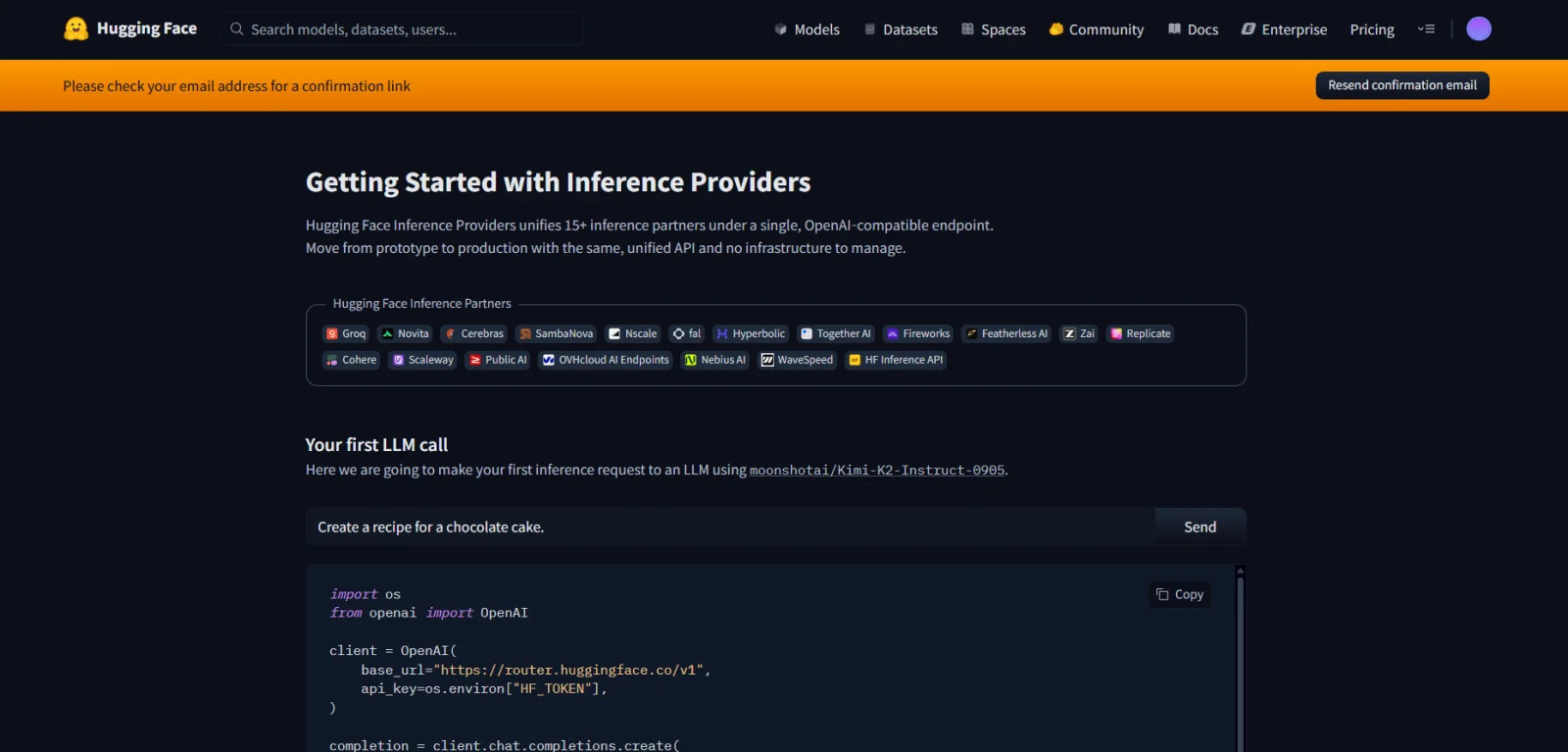Open the Scaleway provider chip
Image resolution: width=1568 pixels, height=752 pixels.
(423, 360)
